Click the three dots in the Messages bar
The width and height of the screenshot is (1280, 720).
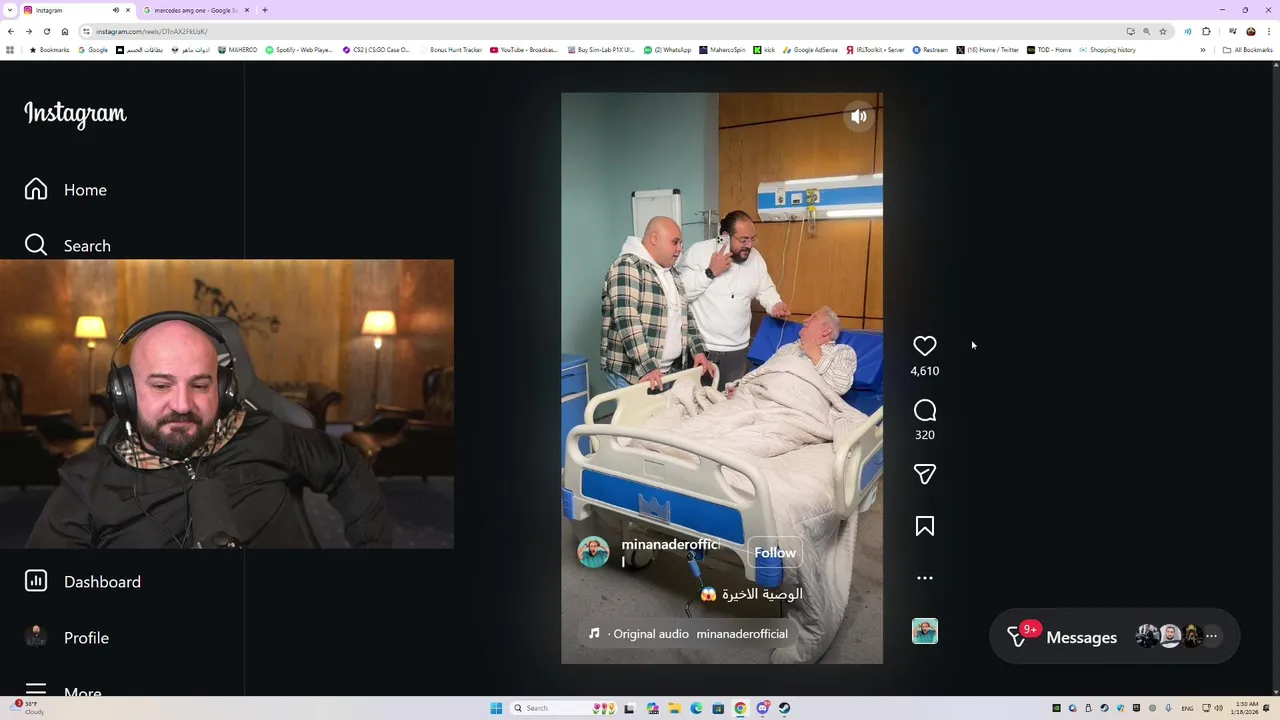[x=1211, y=636]
